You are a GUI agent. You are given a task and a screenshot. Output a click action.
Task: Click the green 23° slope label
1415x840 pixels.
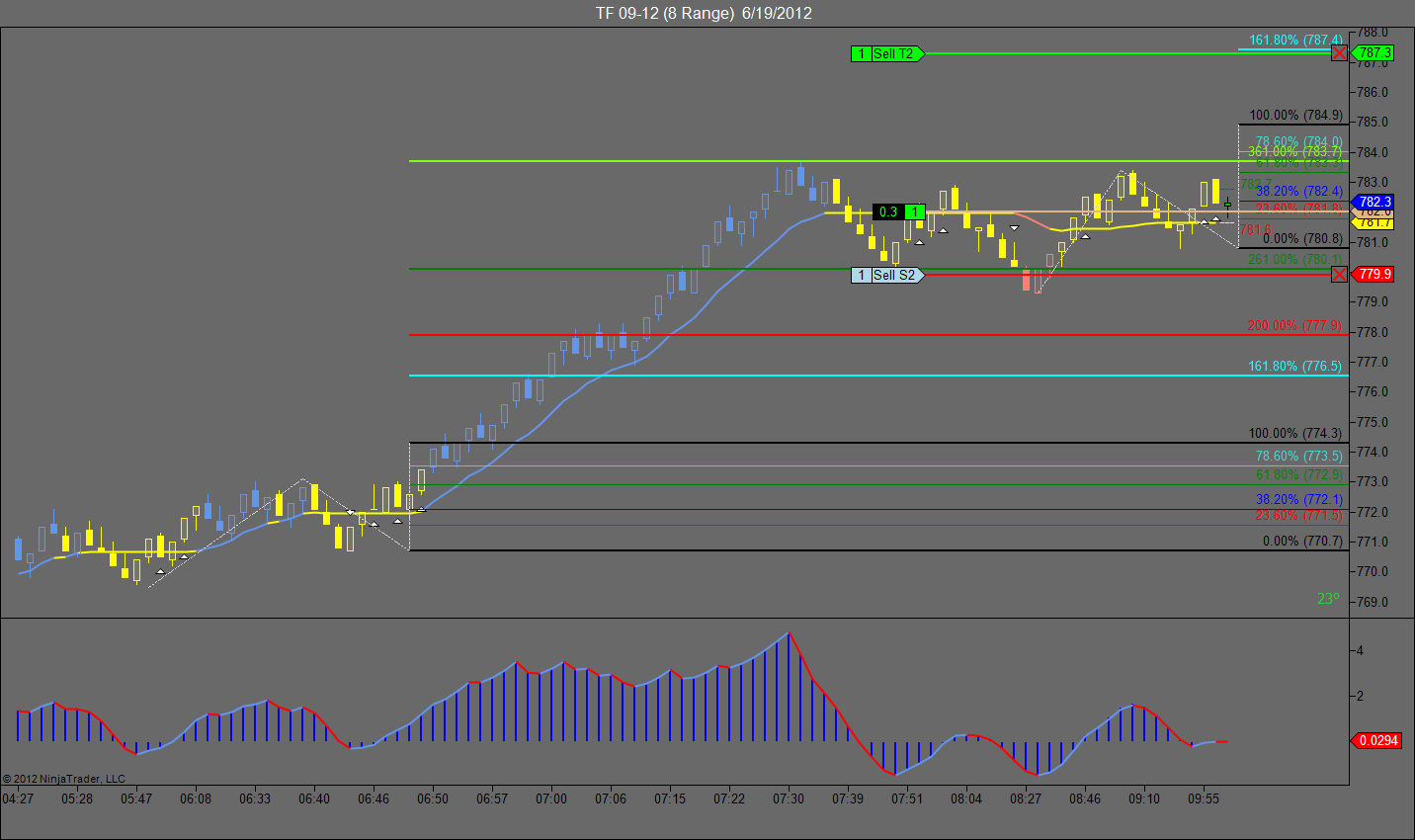tap(1328, 599)
